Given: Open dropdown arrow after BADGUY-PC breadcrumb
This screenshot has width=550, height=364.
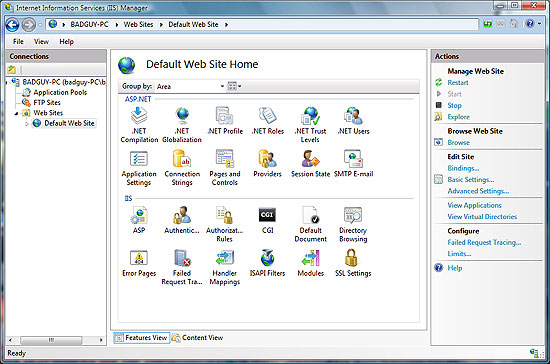Looking at the screenshot, I should (116, 25).
